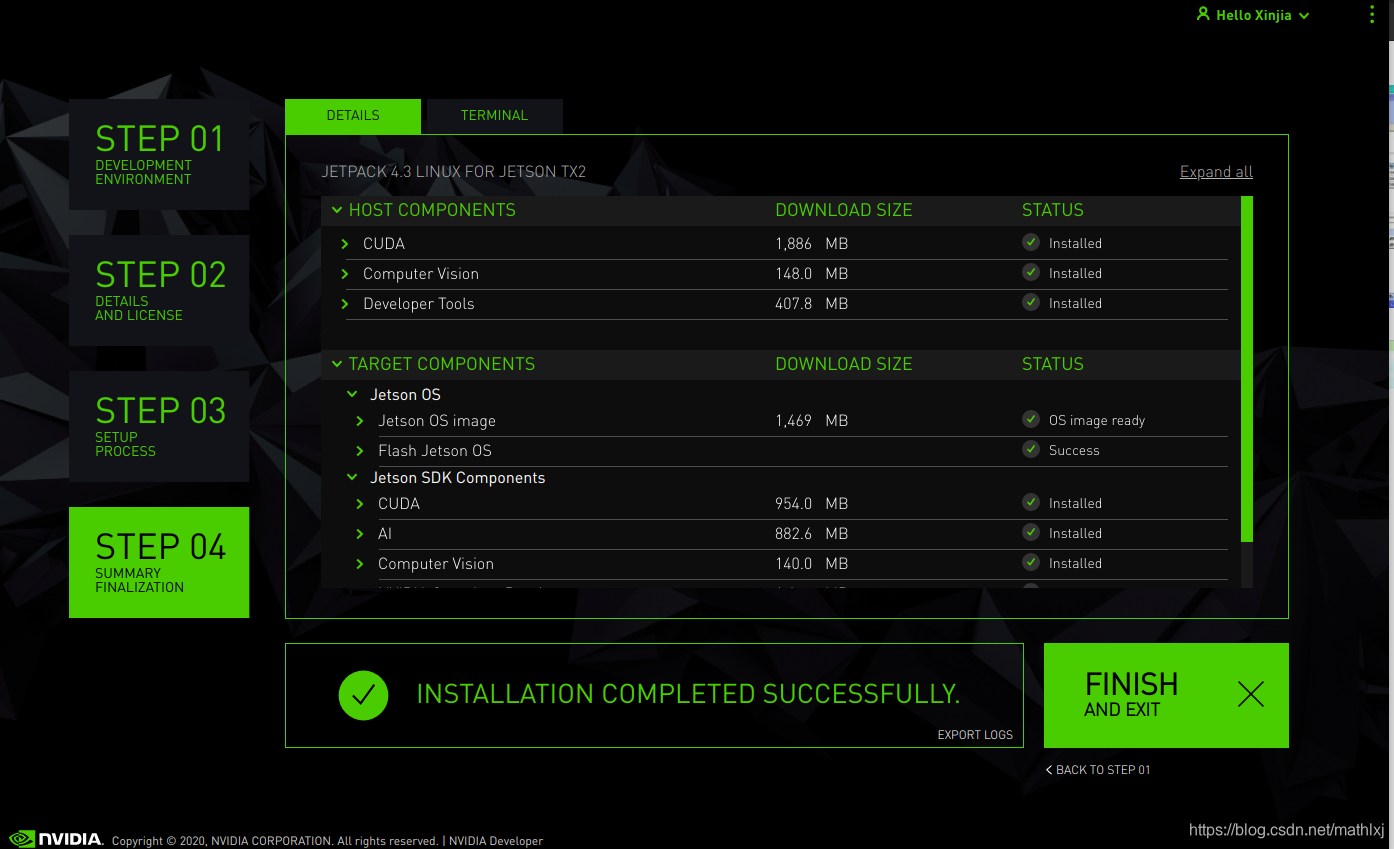Expand the Developer Tools row
This screenshot has width=1394, height=849.
click(x=345, y=304)
